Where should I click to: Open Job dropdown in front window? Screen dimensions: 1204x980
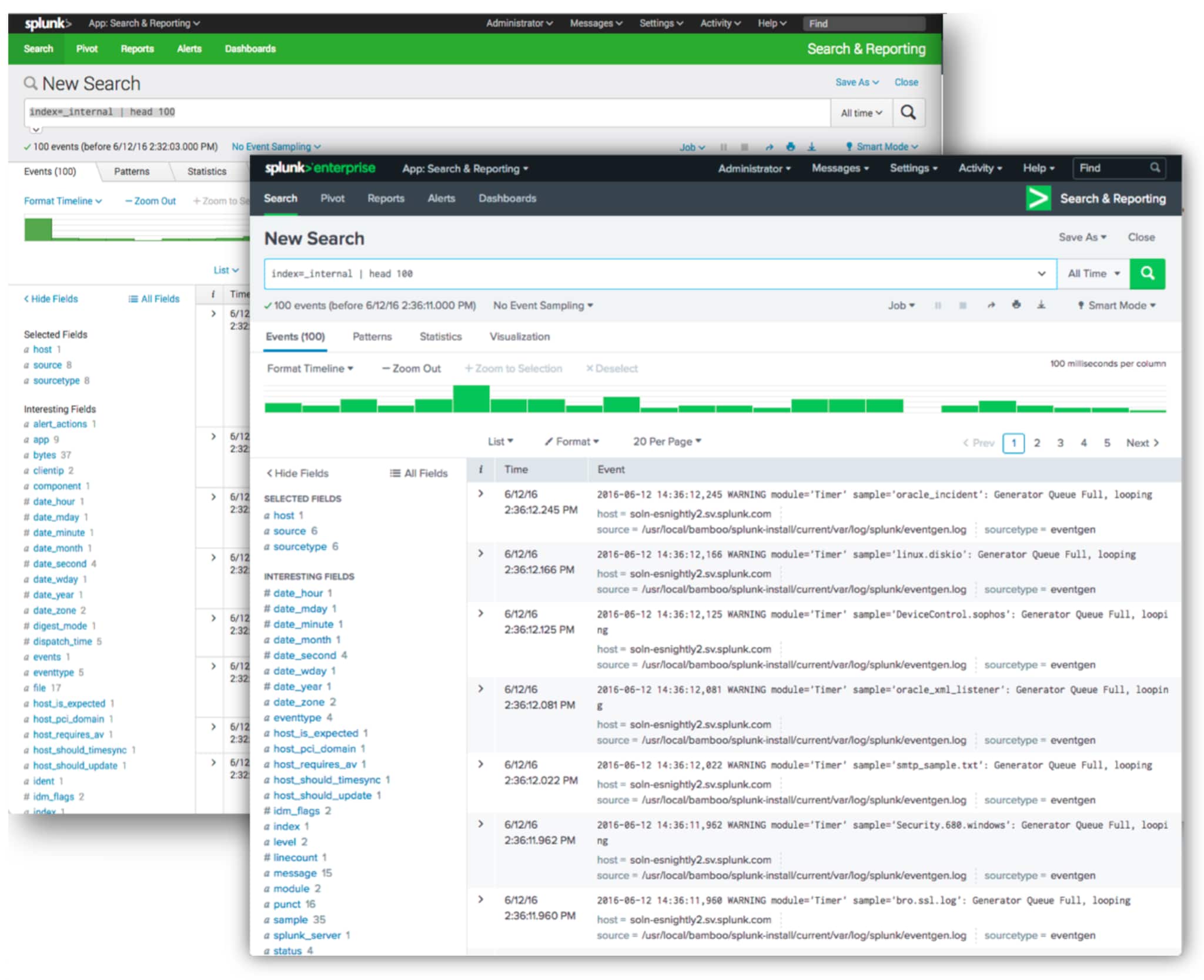(x=901, y=305)
